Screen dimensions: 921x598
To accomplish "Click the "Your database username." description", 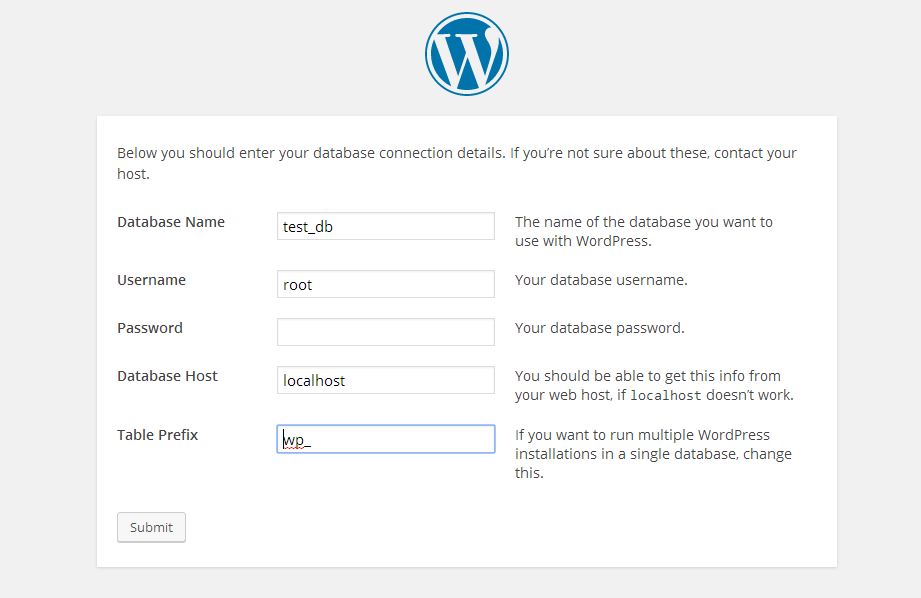I will point(601,280).
